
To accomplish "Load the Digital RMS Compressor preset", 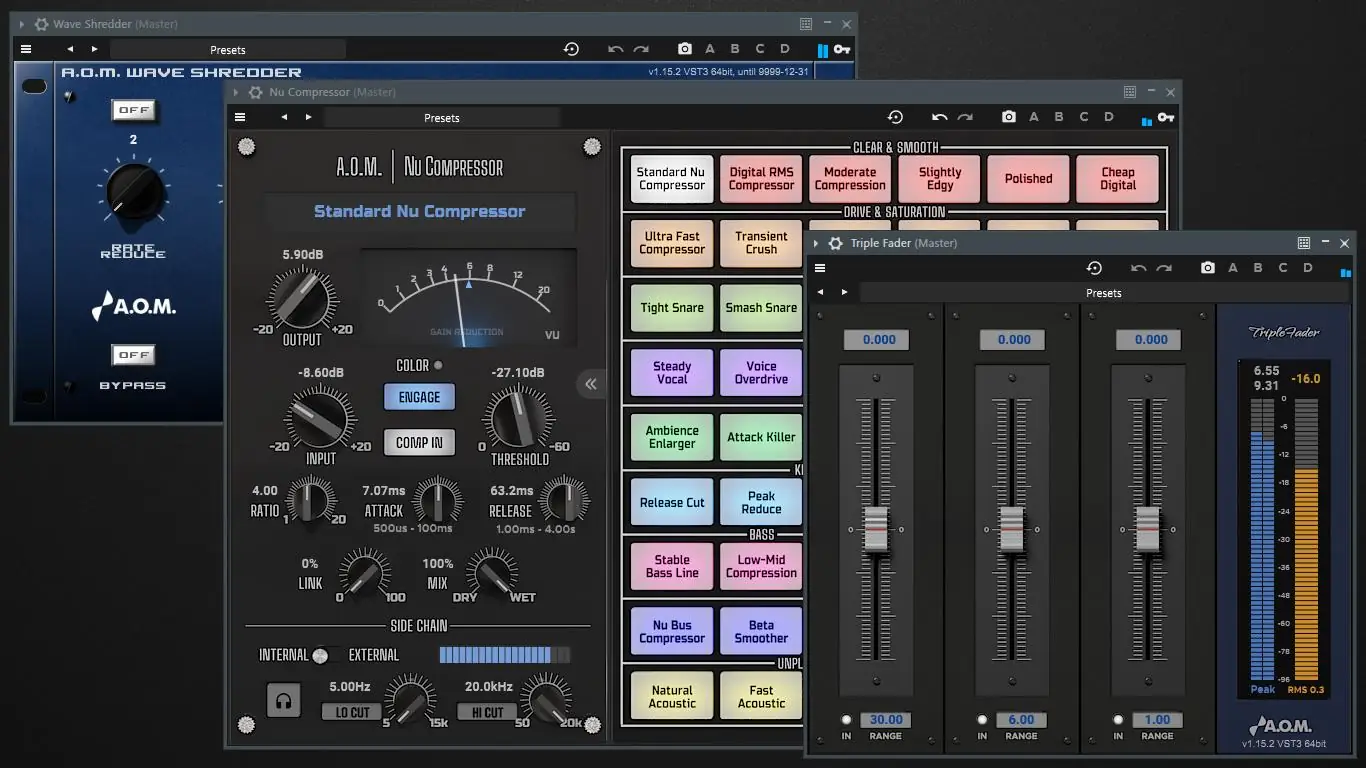I will (x=761, y=179).
